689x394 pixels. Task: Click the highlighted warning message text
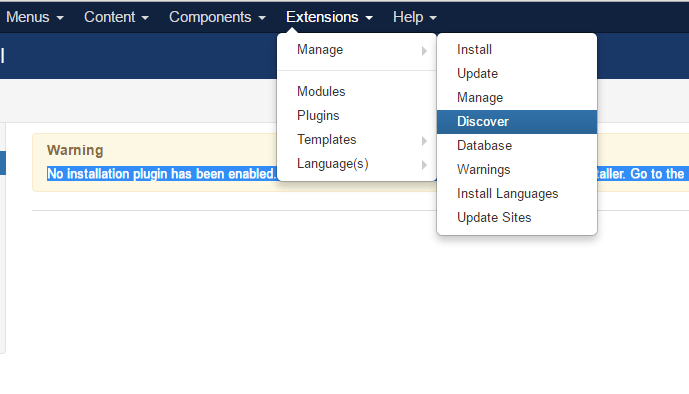pyautogui.click(x=162, y=174)
